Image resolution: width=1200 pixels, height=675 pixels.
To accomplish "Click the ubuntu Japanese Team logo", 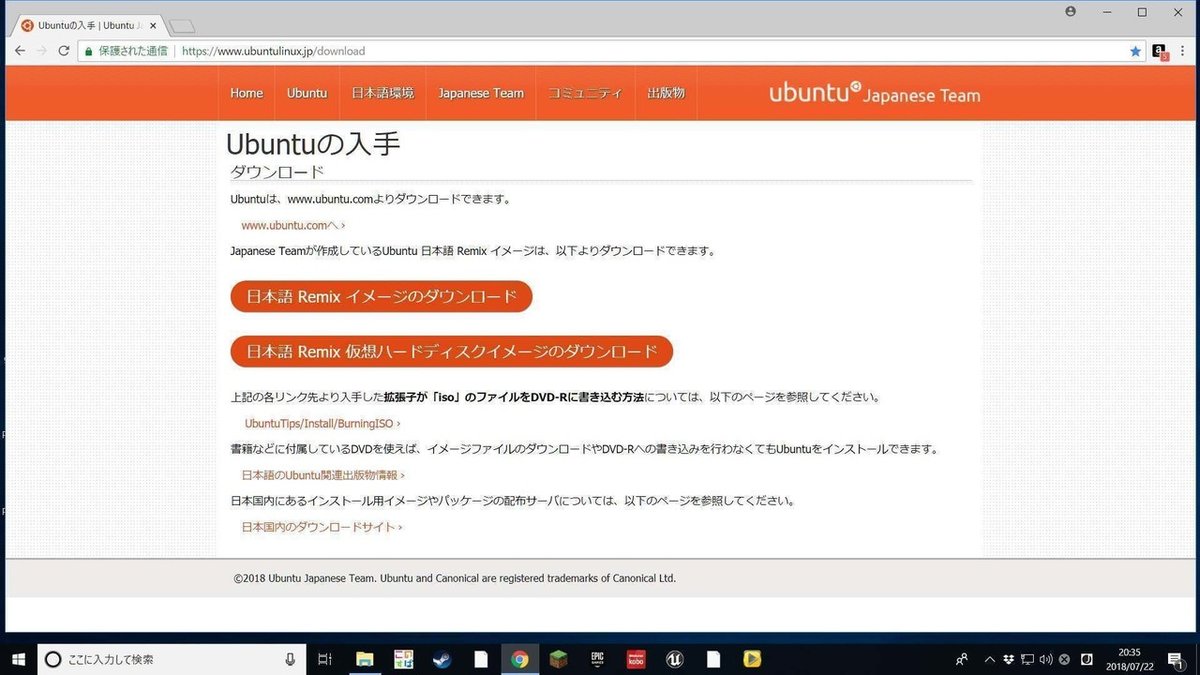I will pyautogui.click(x=874, y=93).
